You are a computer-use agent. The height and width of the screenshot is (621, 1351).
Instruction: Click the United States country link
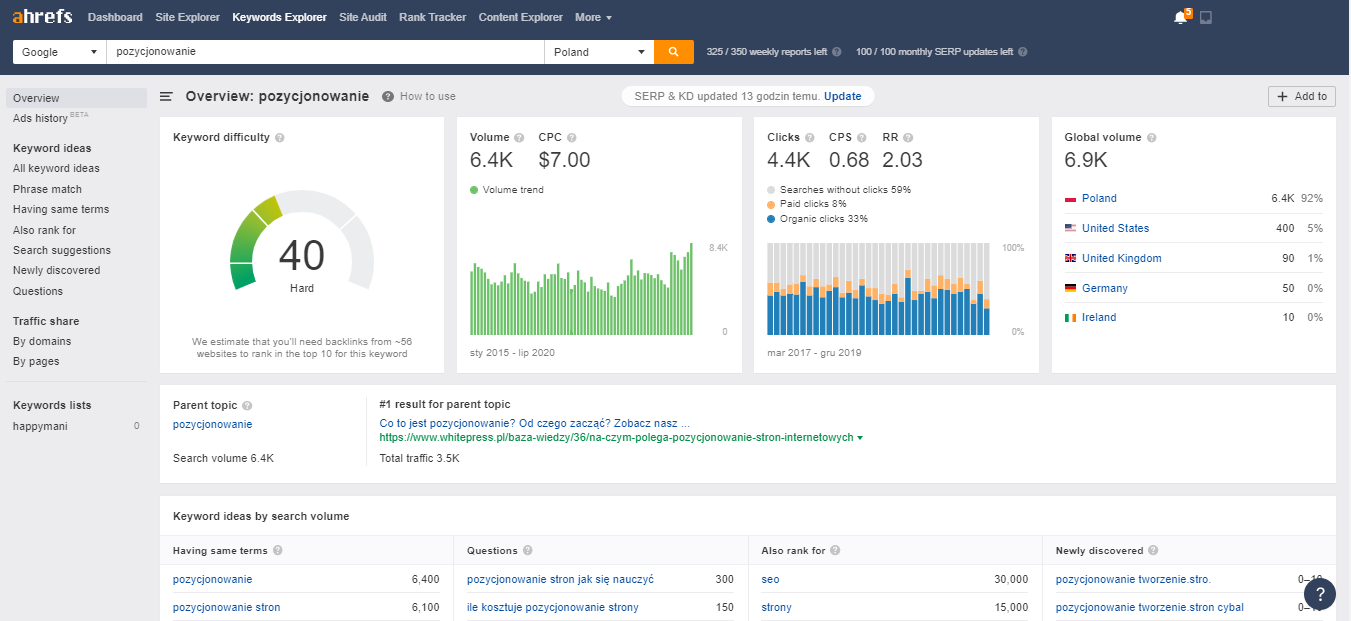(1115, 228)
